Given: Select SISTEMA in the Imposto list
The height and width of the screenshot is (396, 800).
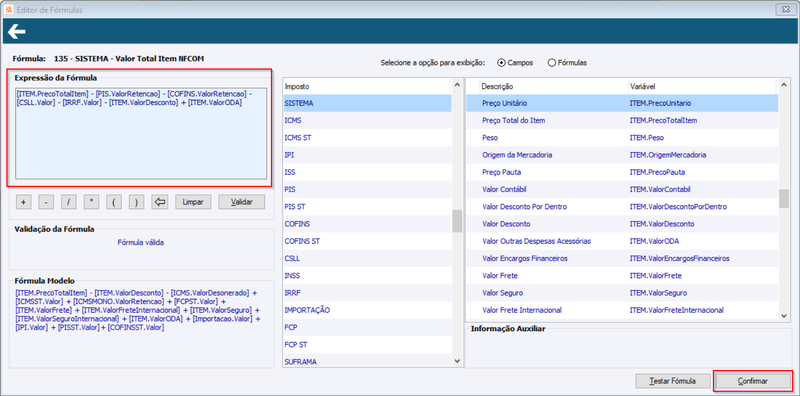Looking at the screenshot, I should 367,103.
